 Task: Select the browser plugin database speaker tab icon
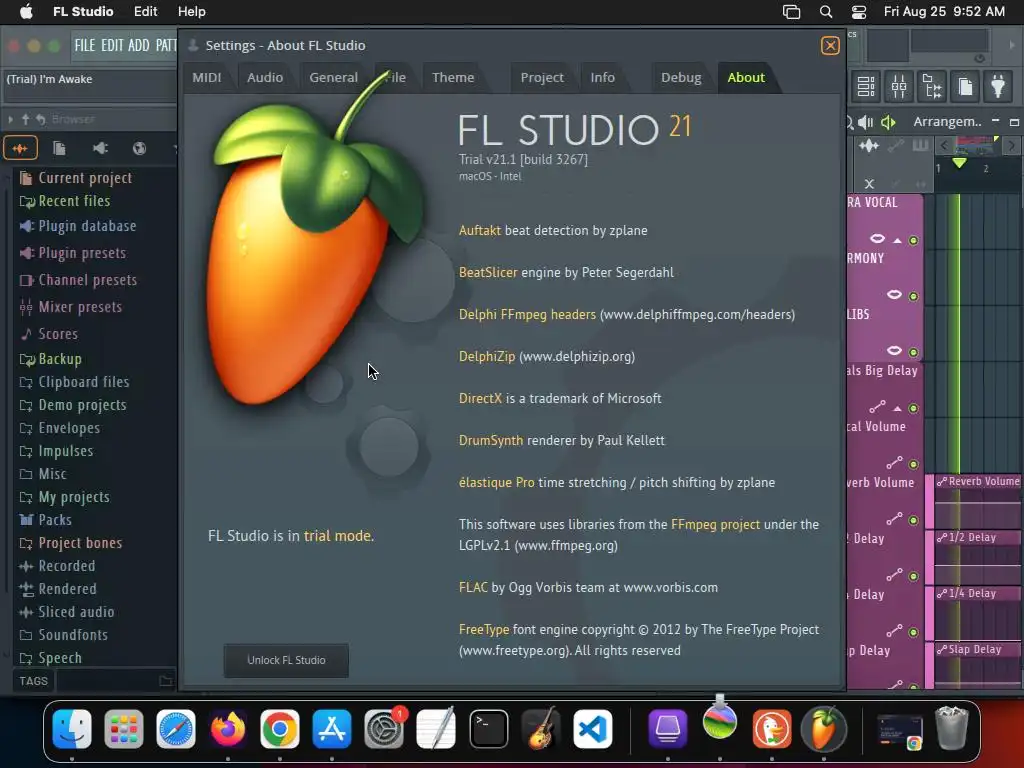coord(100,148)
